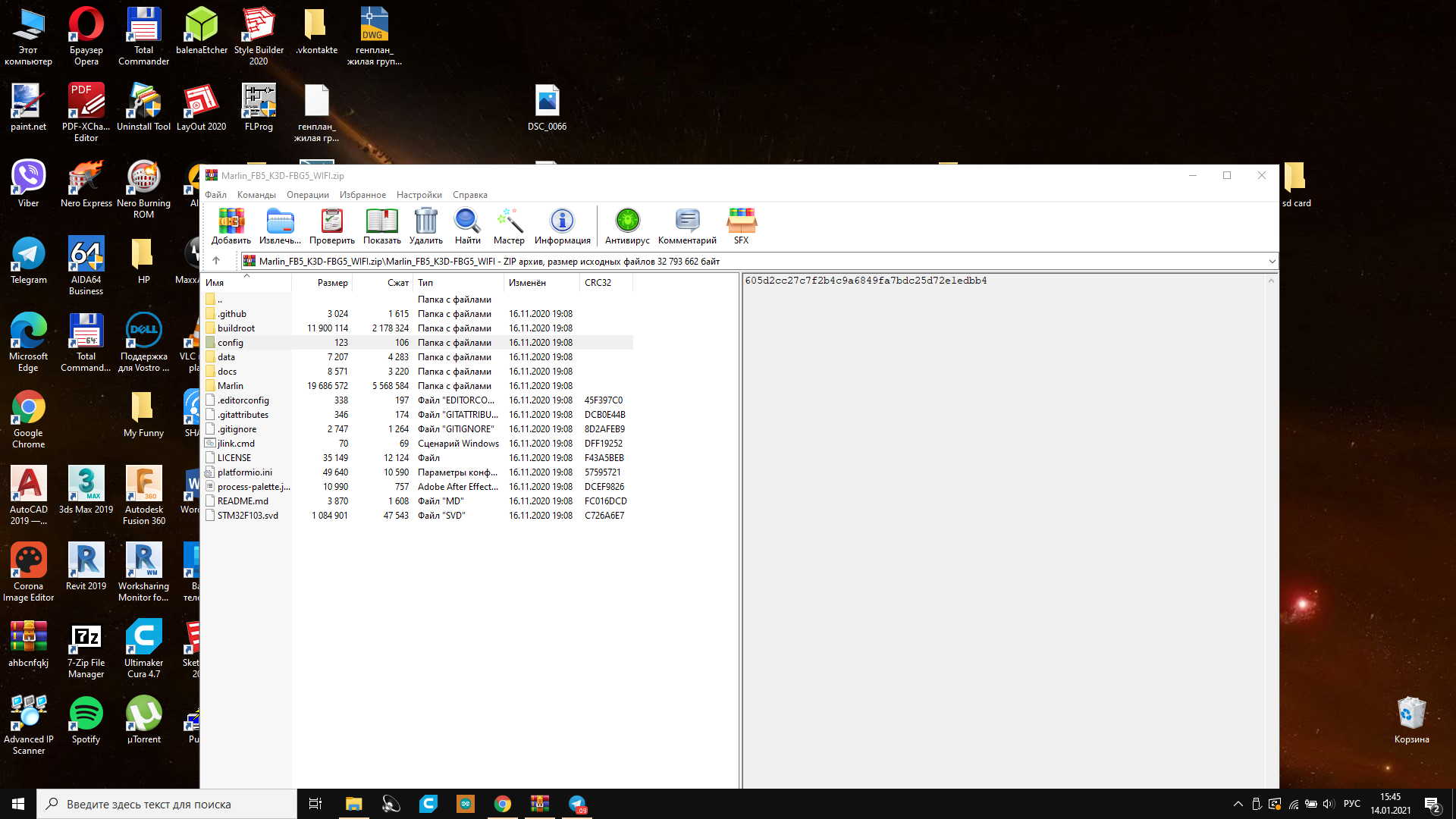Select the data folder

[x=417, y=357]
